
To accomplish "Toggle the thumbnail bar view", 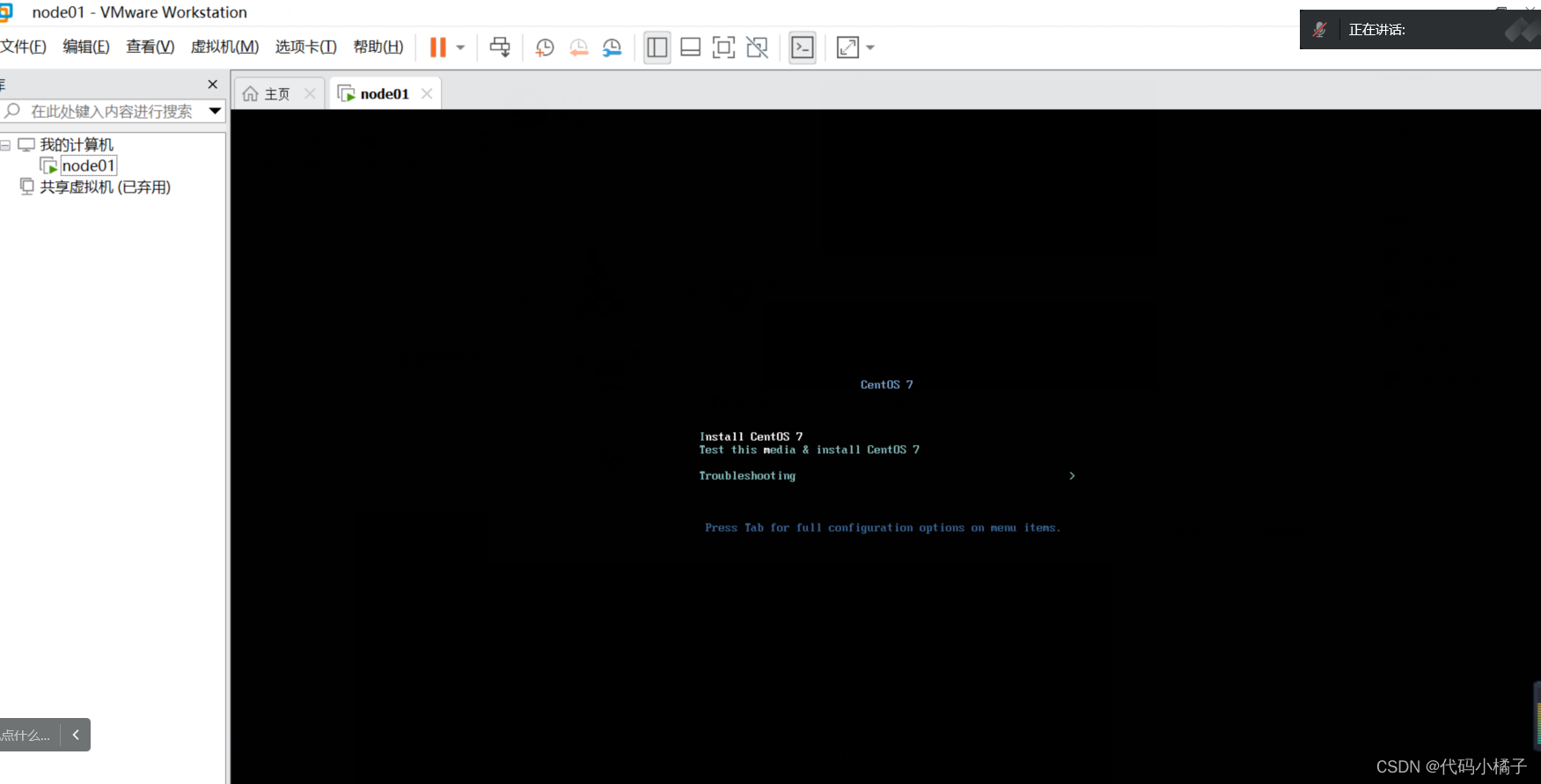I will tap(691, 48).
